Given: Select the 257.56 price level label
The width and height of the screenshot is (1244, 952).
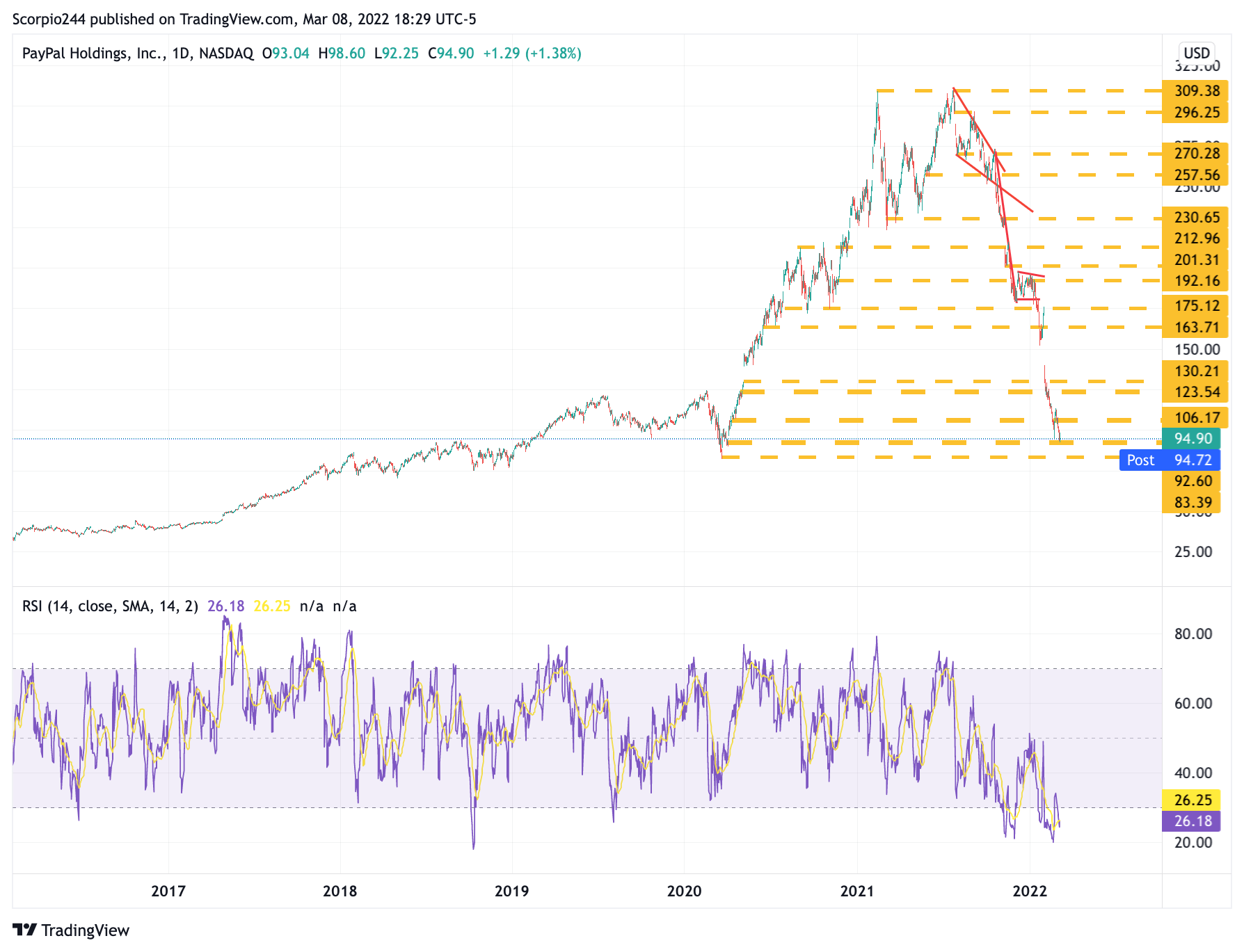Looking at the screenshot, I should [1196, 175].
